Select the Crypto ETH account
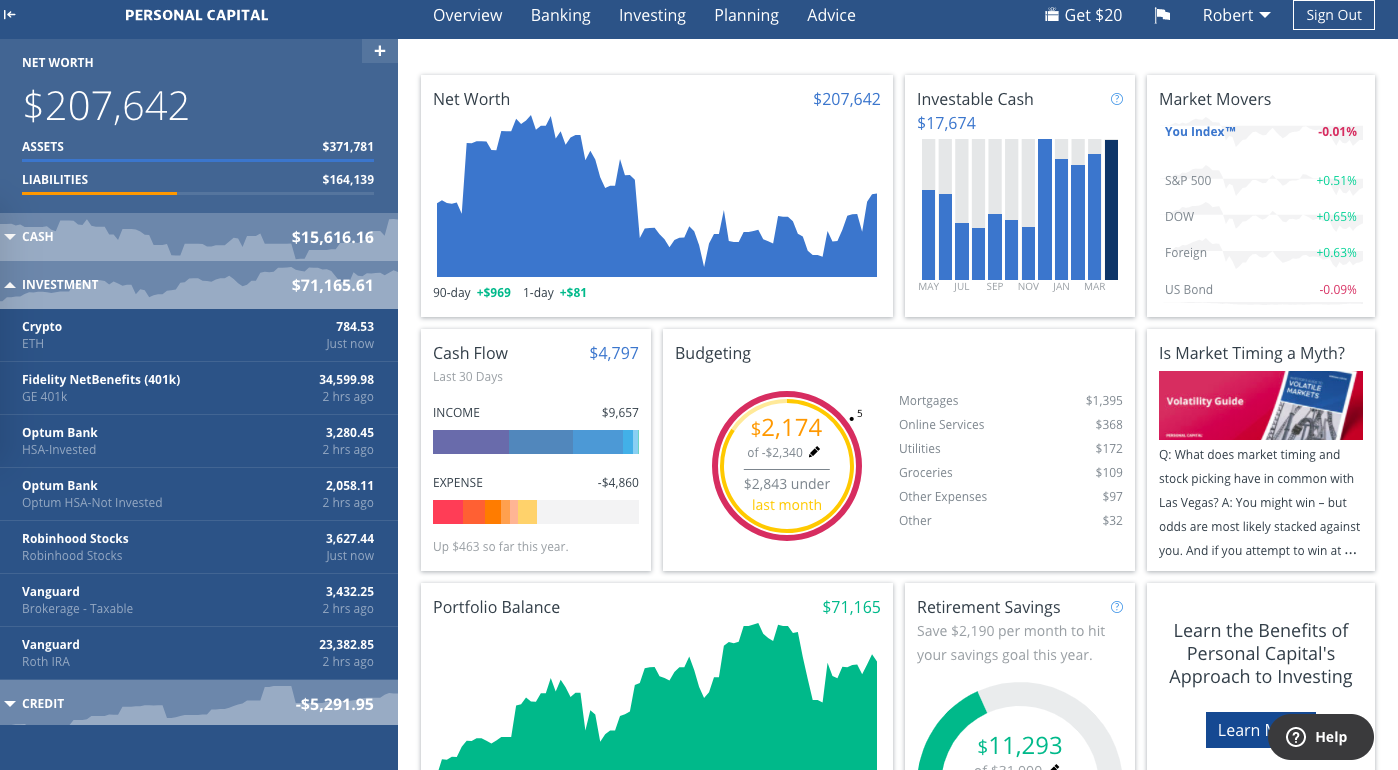 [x=199, y=335]
